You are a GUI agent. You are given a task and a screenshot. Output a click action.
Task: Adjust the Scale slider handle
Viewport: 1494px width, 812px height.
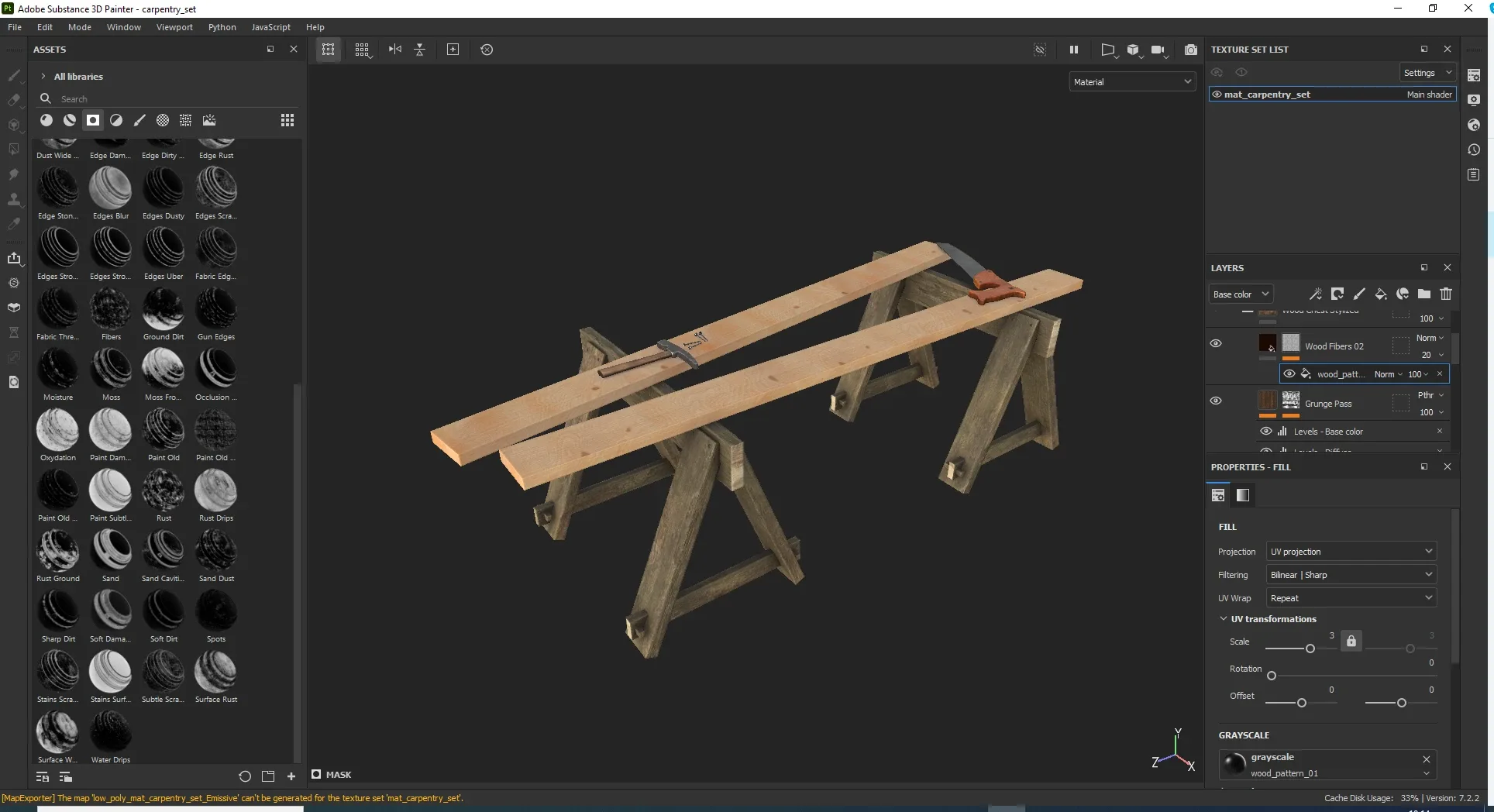pyautogui.click(x=1310, y=649)
